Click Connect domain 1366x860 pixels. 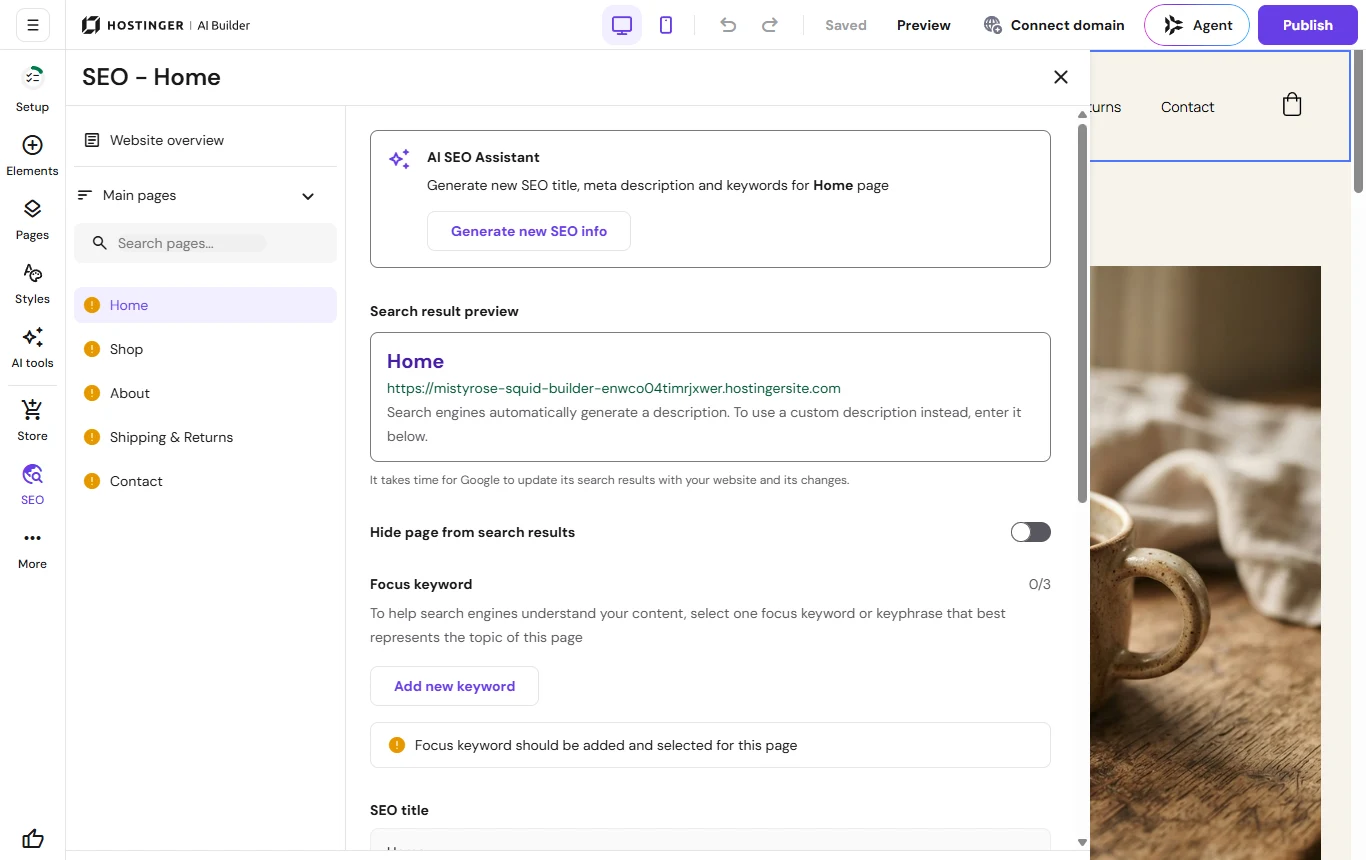click(x=1054, y=25)
